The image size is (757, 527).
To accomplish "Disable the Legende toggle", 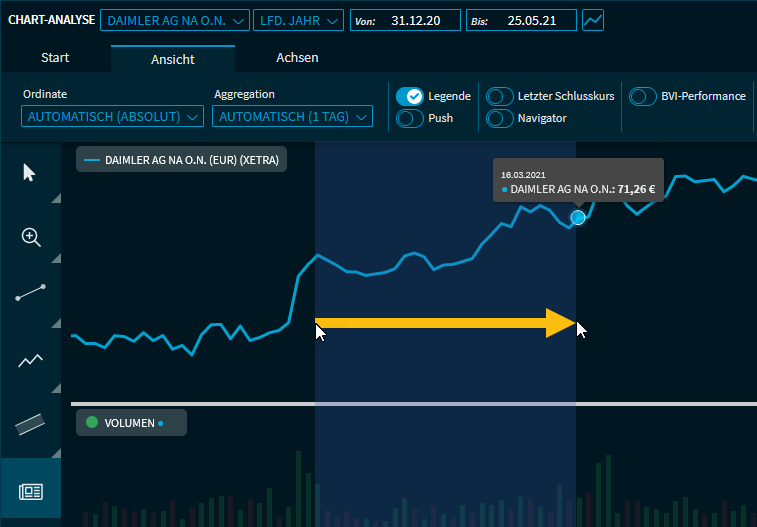I will coord(410,96).
